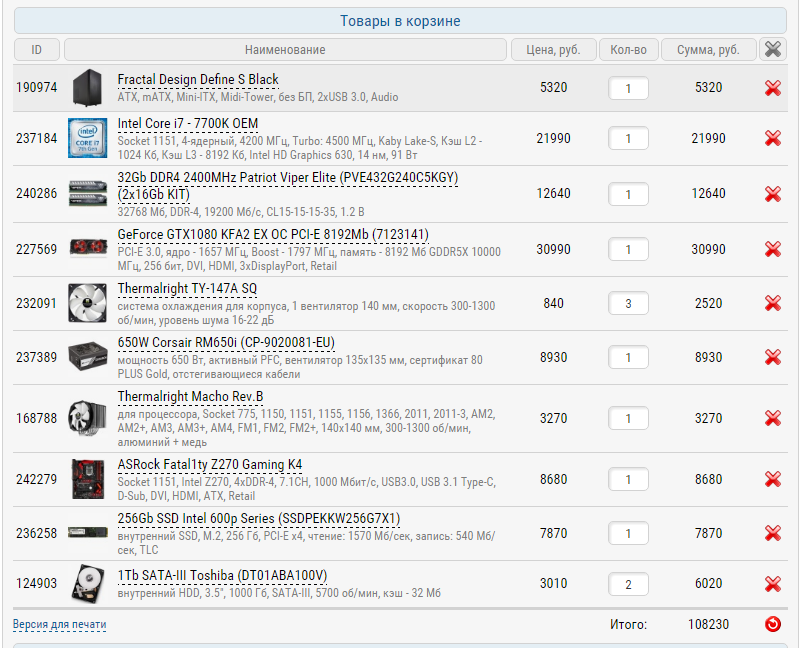Edit quantity field for Thermalright TY-147A
Image resolution: width=803 pixels, height=648 pixels.
click(628, 304)
